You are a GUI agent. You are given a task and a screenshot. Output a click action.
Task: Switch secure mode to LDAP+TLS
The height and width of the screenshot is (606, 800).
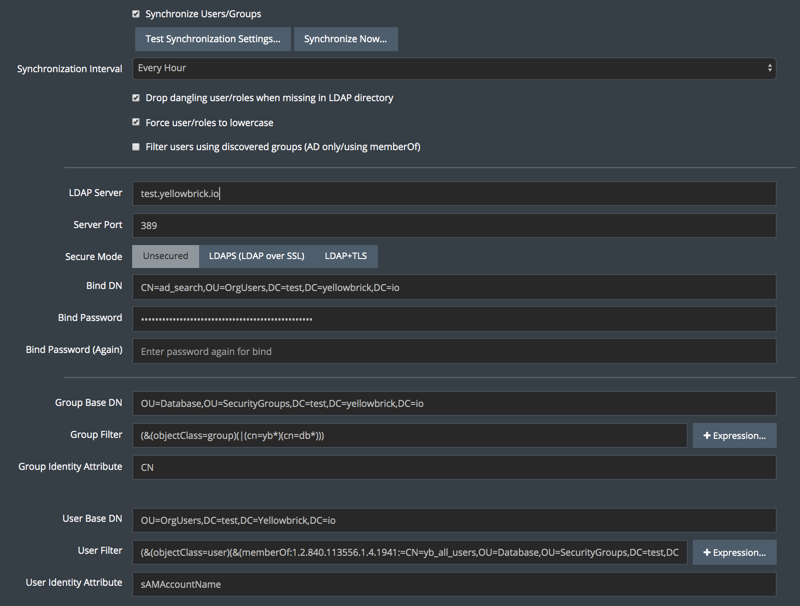click(345, 256)
